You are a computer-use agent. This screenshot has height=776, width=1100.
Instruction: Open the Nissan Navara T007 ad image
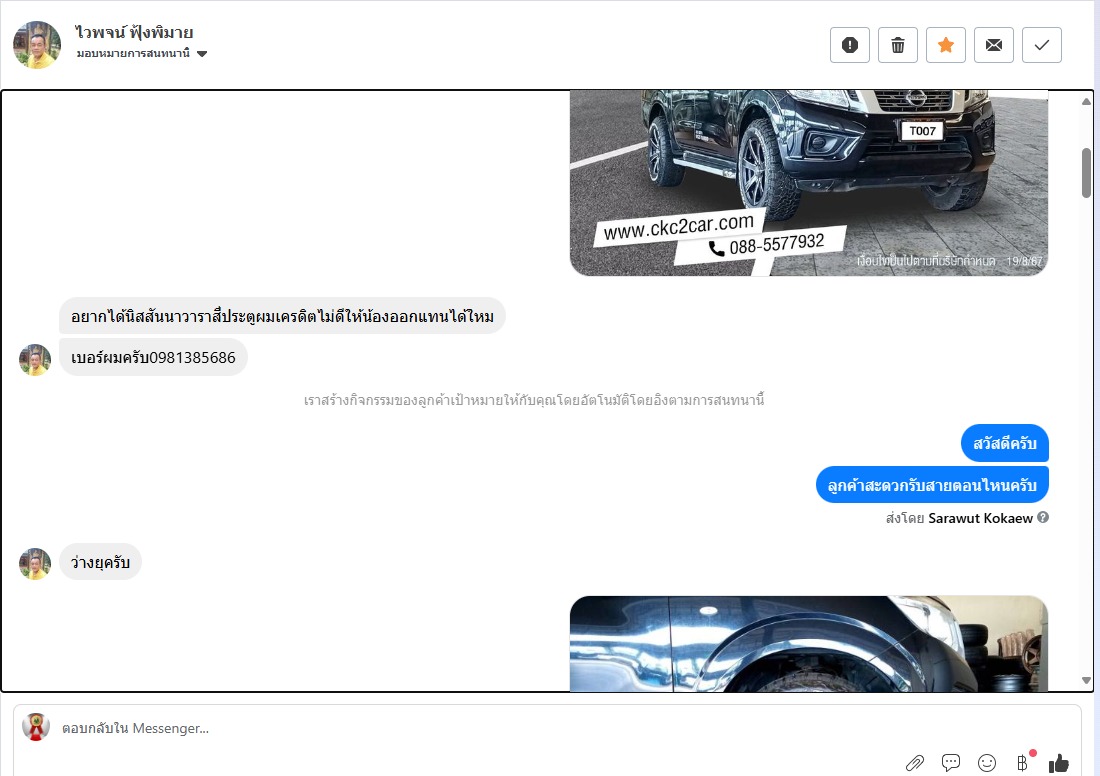[809, 183]
